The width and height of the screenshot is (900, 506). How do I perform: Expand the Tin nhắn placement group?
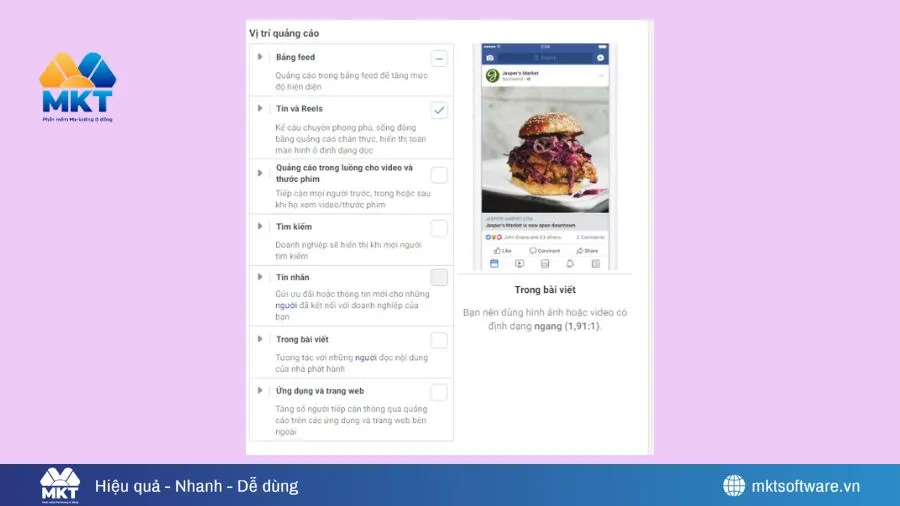(x=260, y=277)
